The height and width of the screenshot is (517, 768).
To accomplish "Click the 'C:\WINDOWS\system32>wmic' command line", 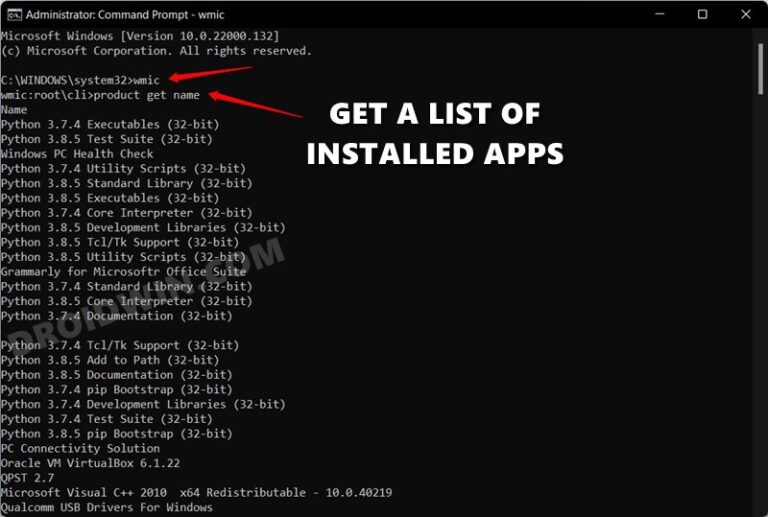I will point(80,80).
